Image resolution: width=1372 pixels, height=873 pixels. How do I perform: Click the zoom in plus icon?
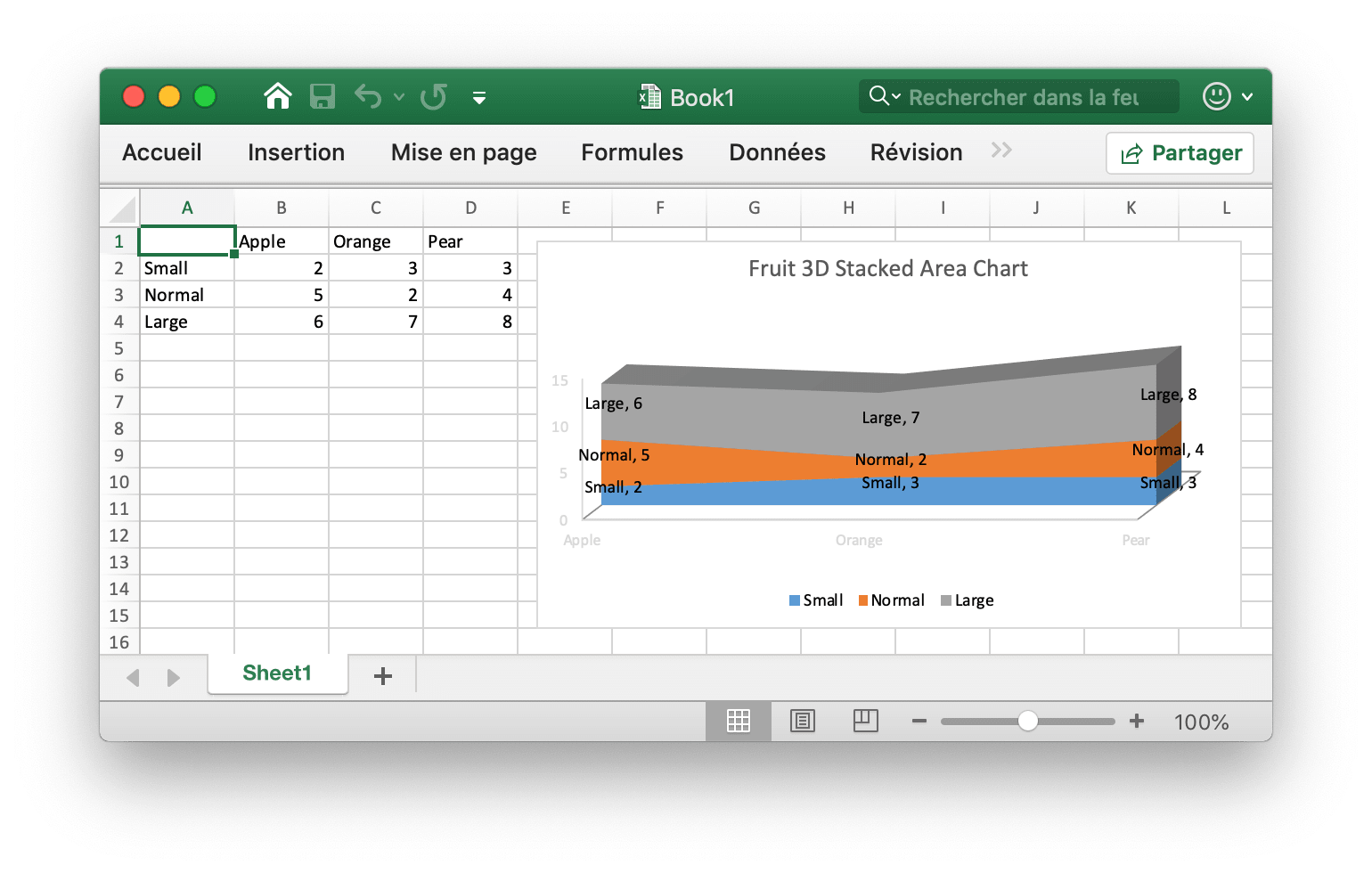(x=1137, y=721)
